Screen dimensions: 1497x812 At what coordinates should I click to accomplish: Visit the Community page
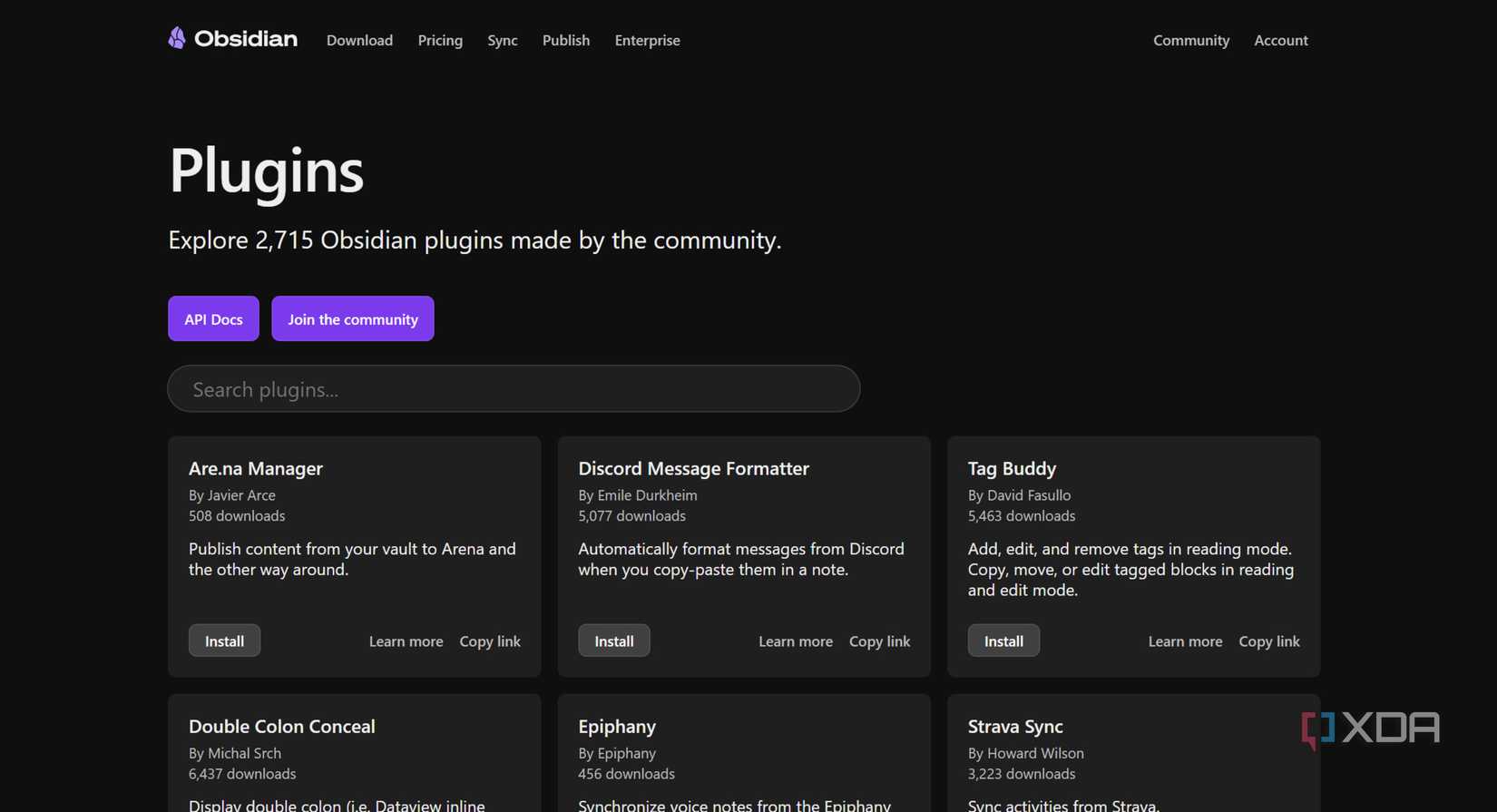1191,40
